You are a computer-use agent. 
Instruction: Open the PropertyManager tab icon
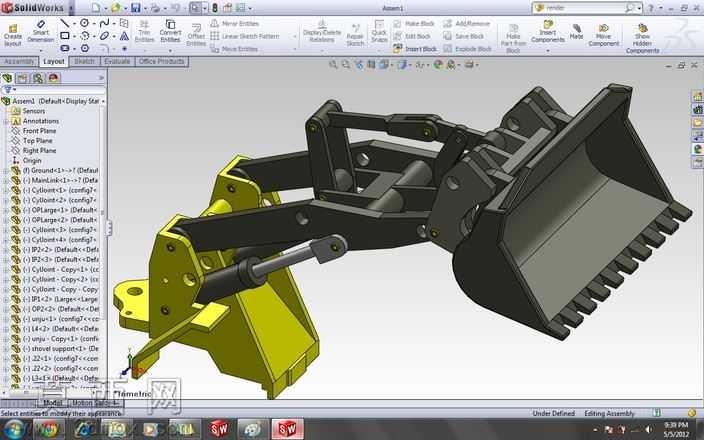(22, 78)
